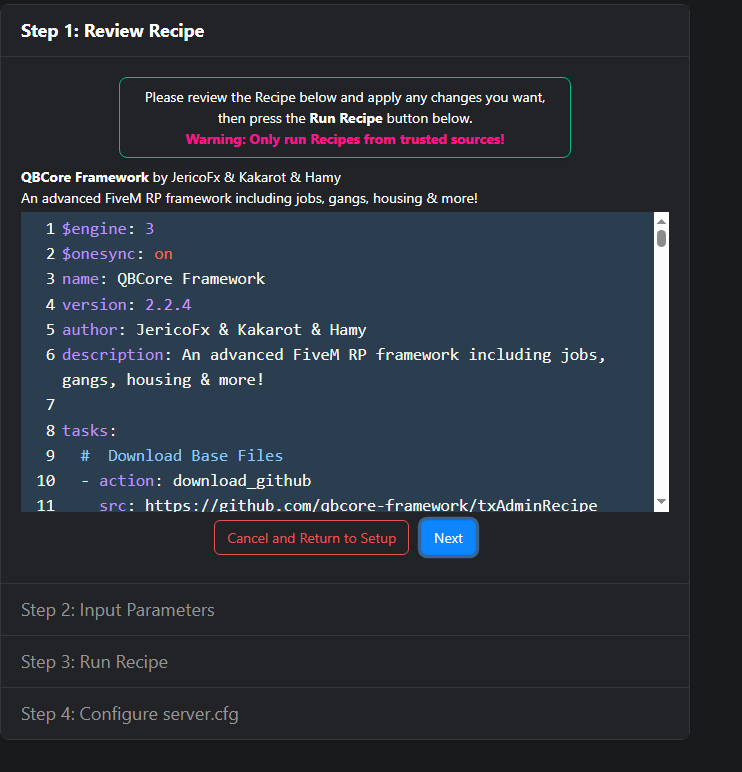The width and height of the screenshot is (742, 772).
Task: Click the # Download Base Files comment
Action: click(182, 455)
